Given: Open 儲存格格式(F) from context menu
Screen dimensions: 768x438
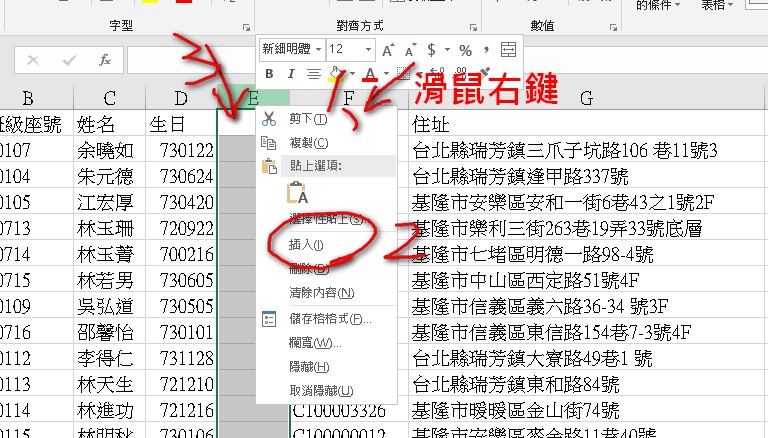Looking at the screenshot, I should tap(316, 318).
